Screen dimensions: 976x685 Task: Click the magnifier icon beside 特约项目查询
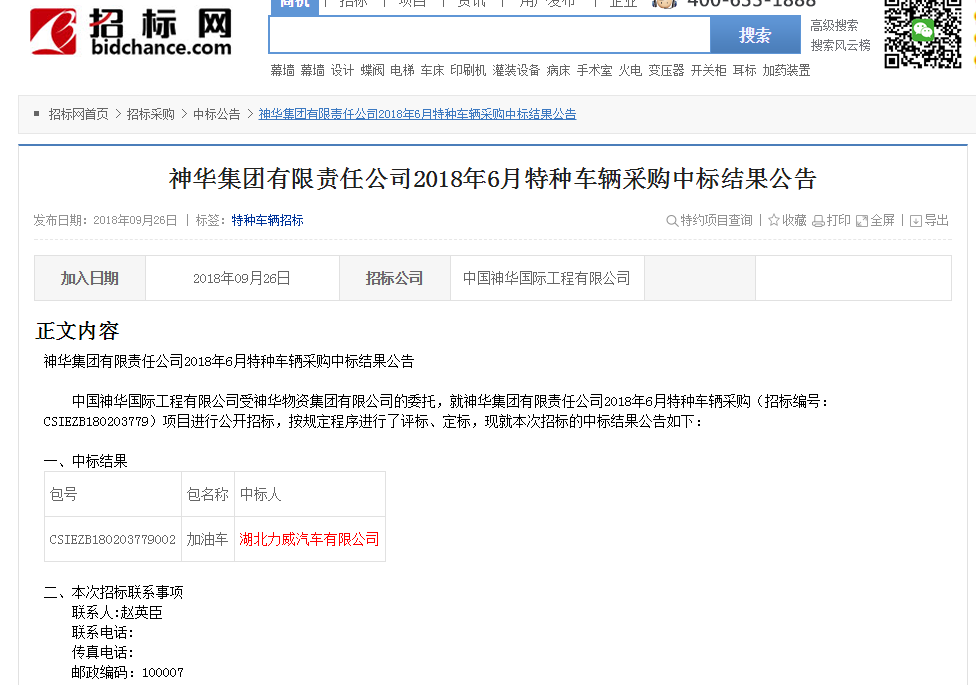coord(672,220)
